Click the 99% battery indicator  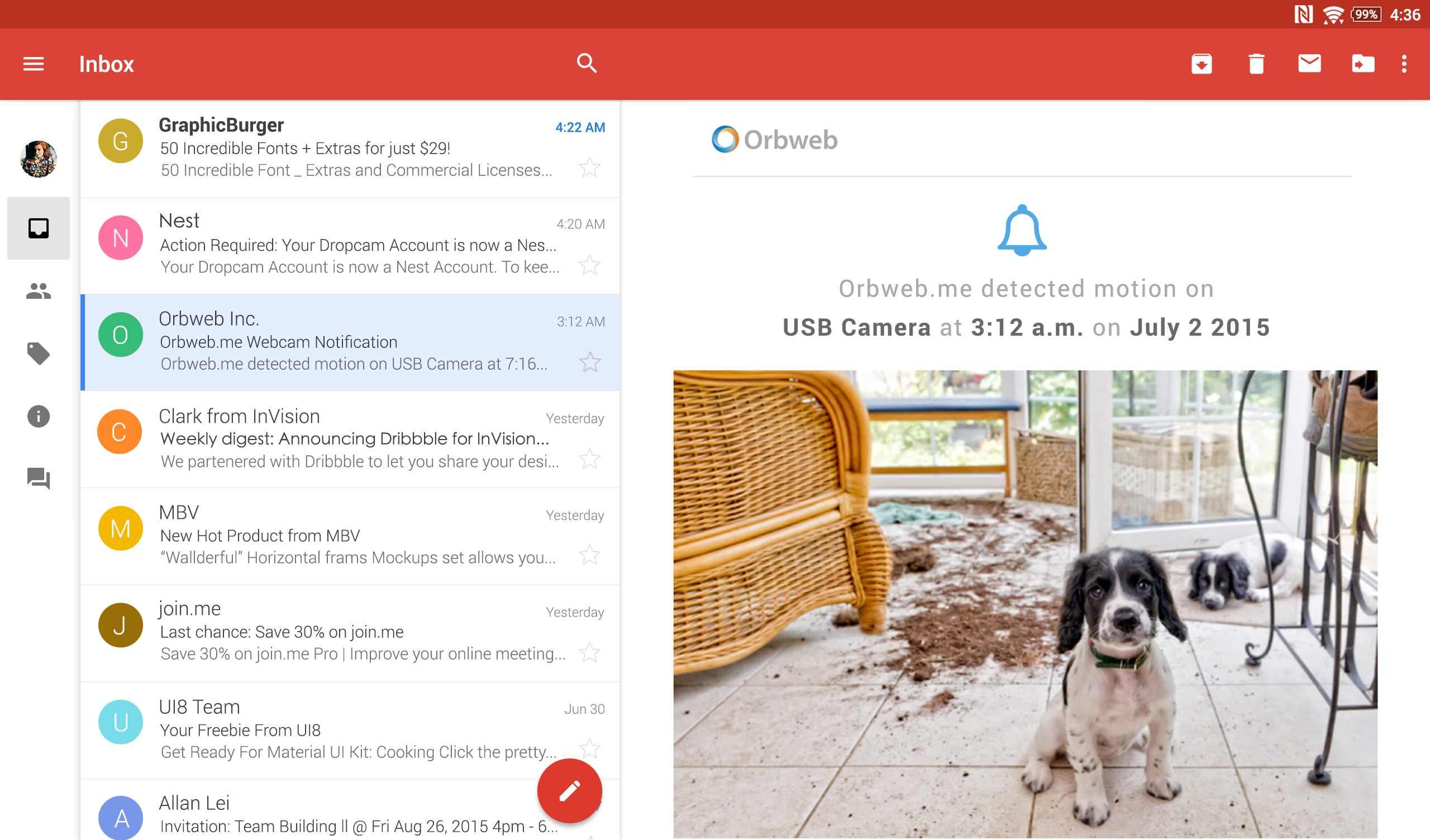tap(1366, 14)
